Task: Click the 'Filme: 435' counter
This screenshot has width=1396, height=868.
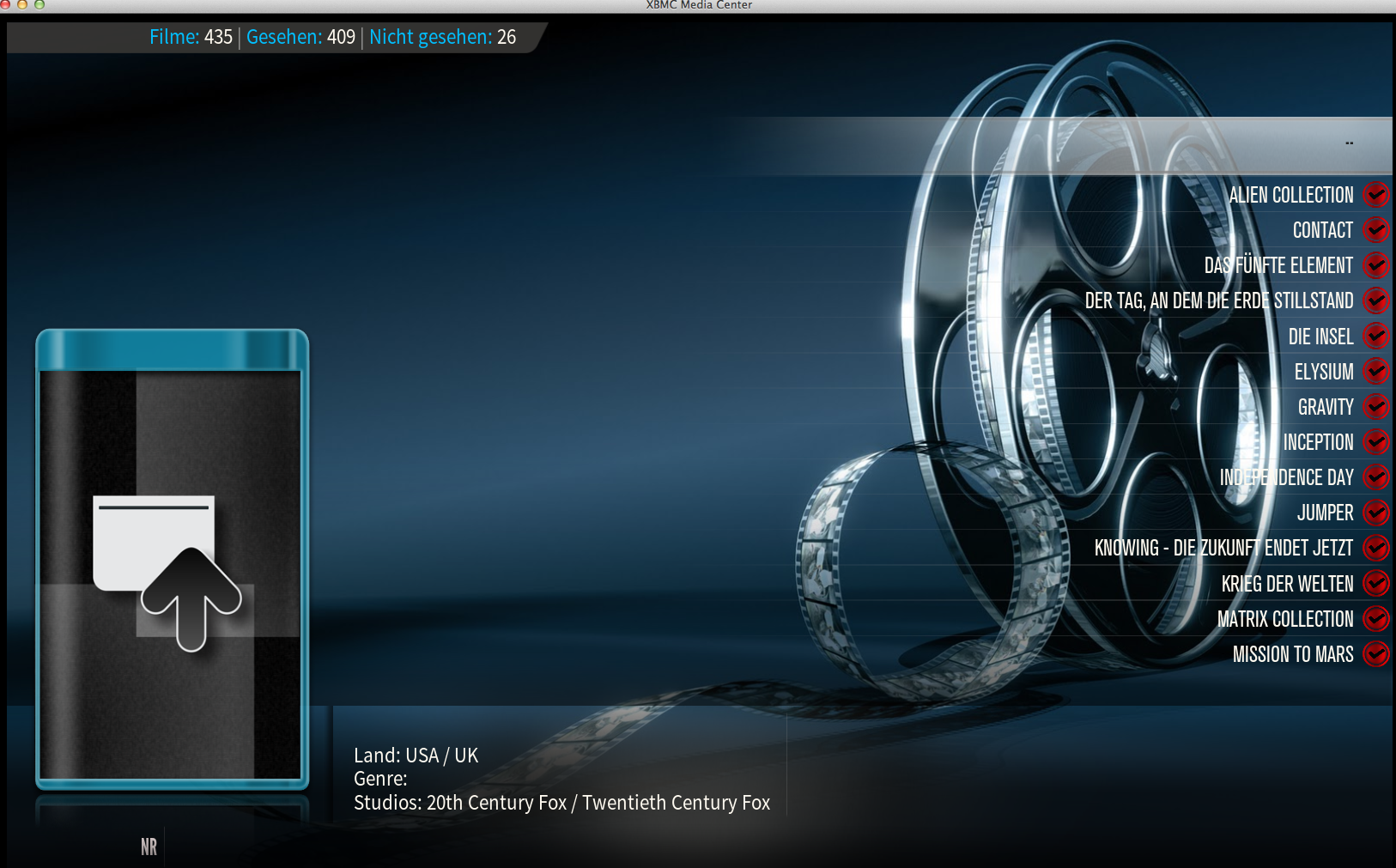Action: pos(191,37)
